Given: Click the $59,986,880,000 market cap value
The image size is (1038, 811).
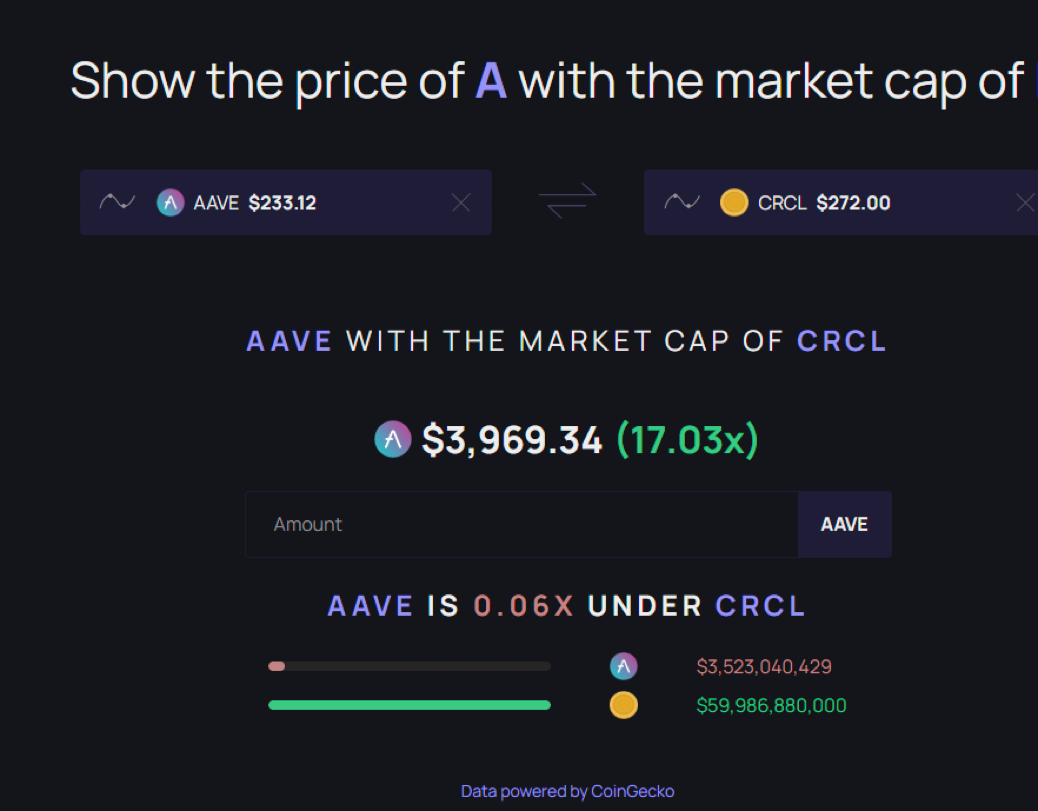Looking at the screenshot, I should click(x=771, y=706).
